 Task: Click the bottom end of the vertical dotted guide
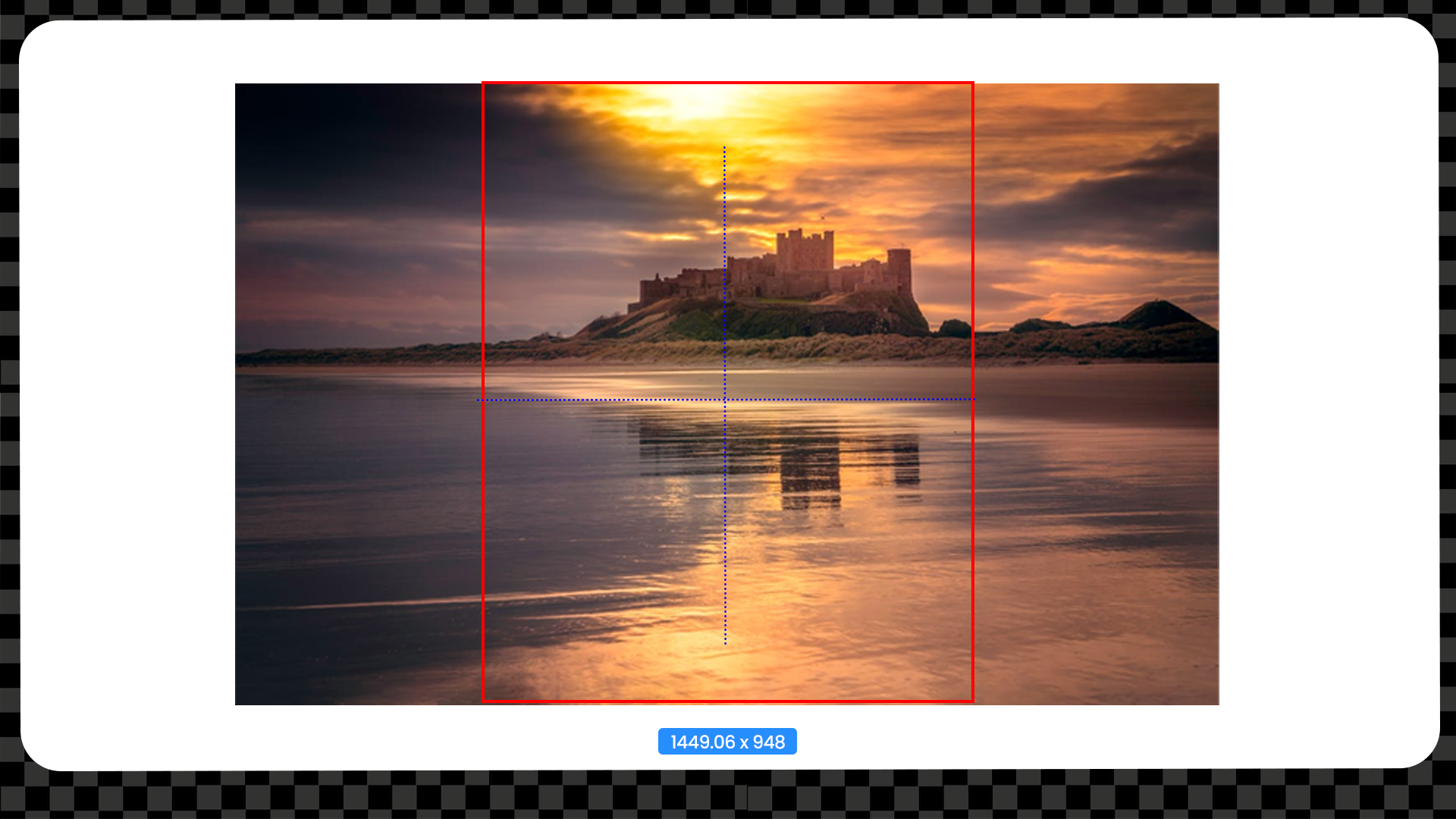click(725, 643)
